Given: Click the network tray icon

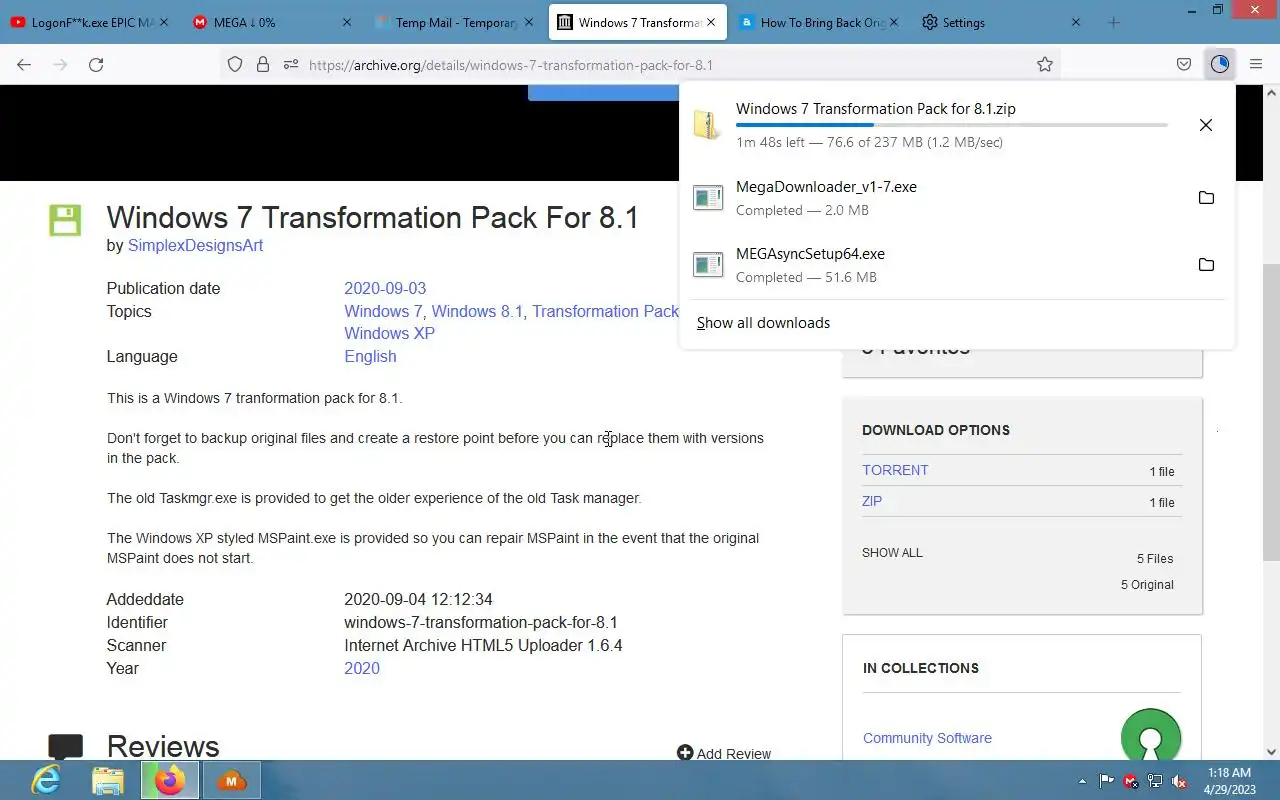Looking at the screenshot, I should coord(1155,781).
